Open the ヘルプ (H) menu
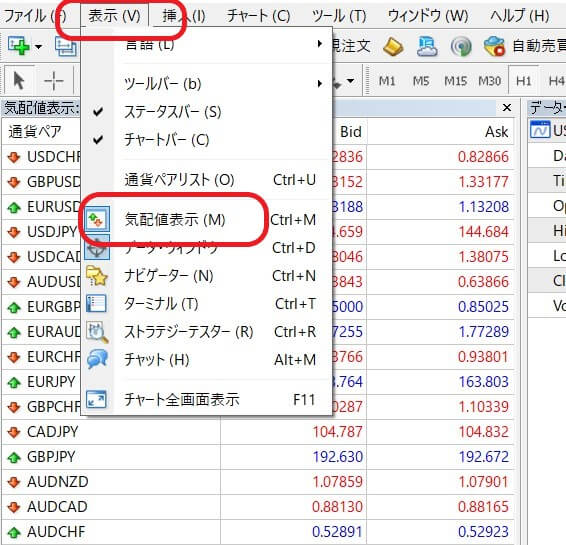The width and height of the screenshot is (566, 545). tap(519, 16)
